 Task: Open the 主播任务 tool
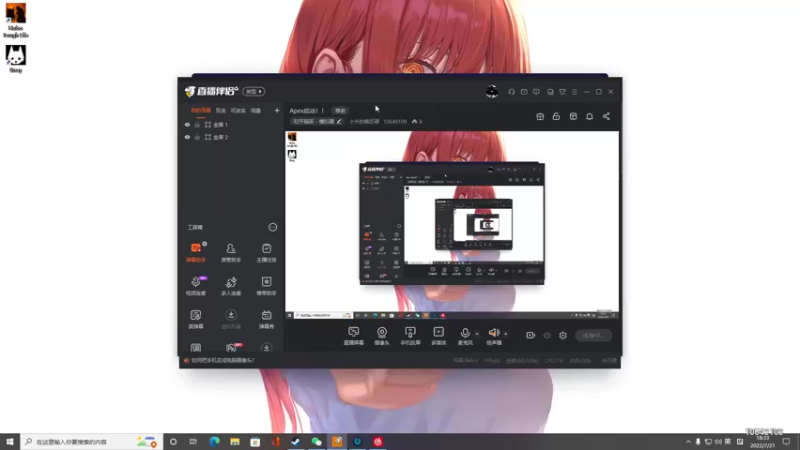(x=266, y=253)
